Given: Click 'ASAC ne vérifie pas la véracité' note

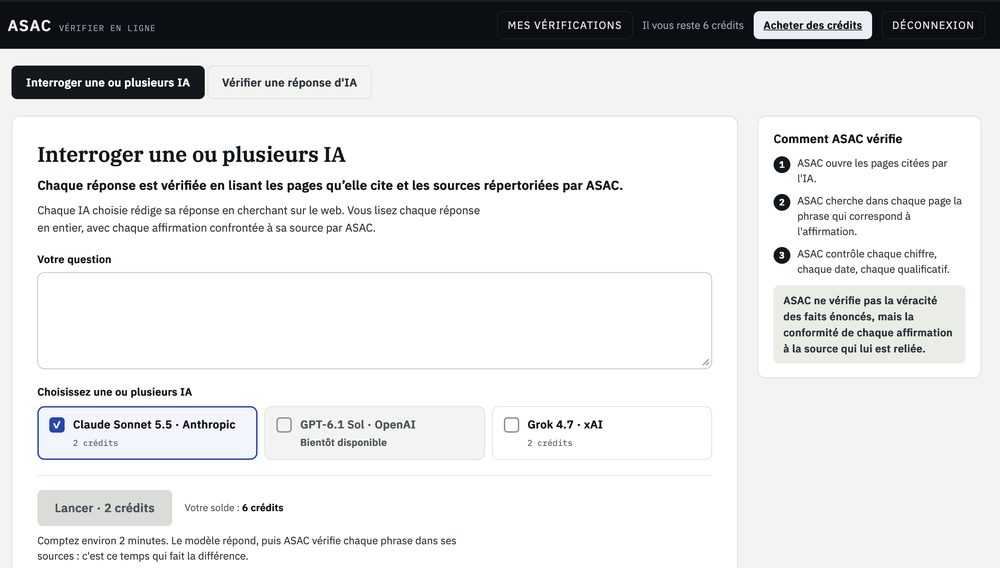Looking at the screenshot, I should point(868,324).
